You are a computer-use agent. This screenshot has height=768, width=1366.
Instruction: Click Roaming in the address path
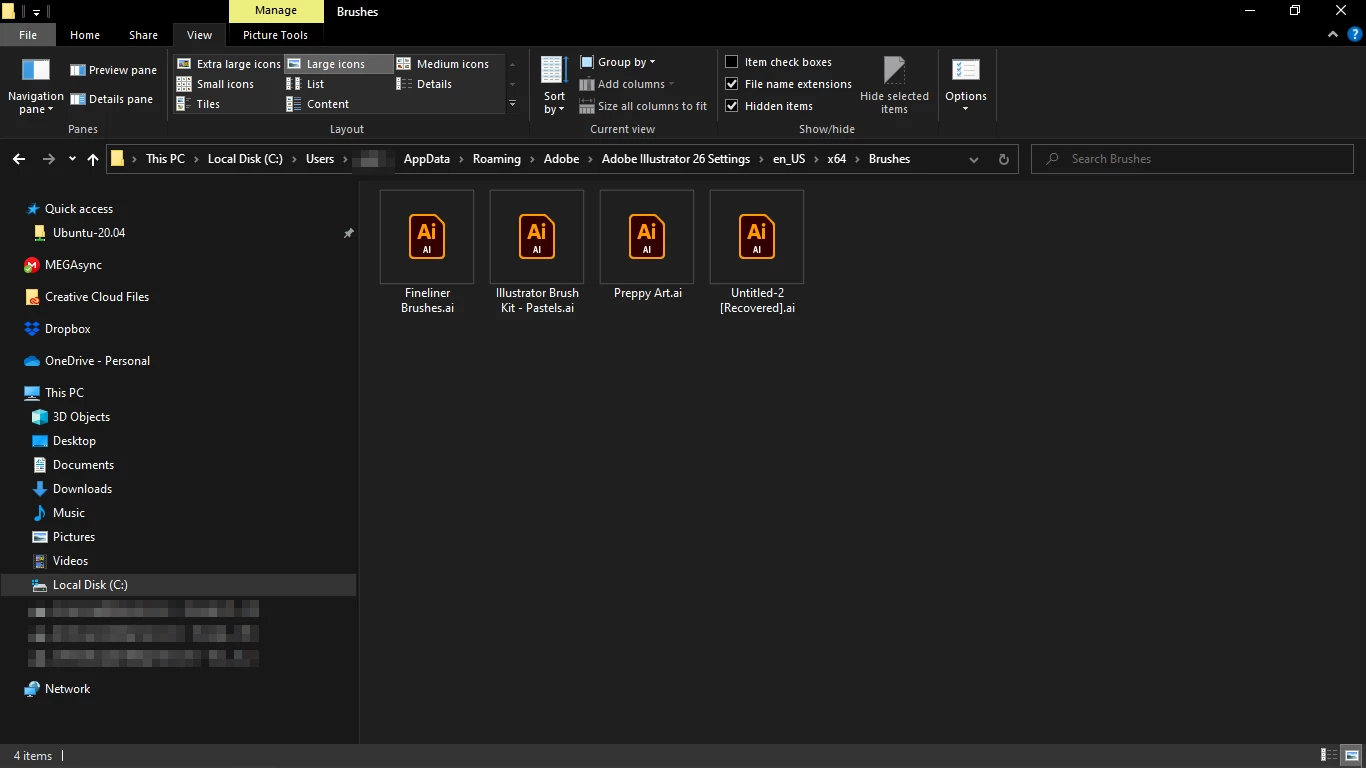point(497,159)
